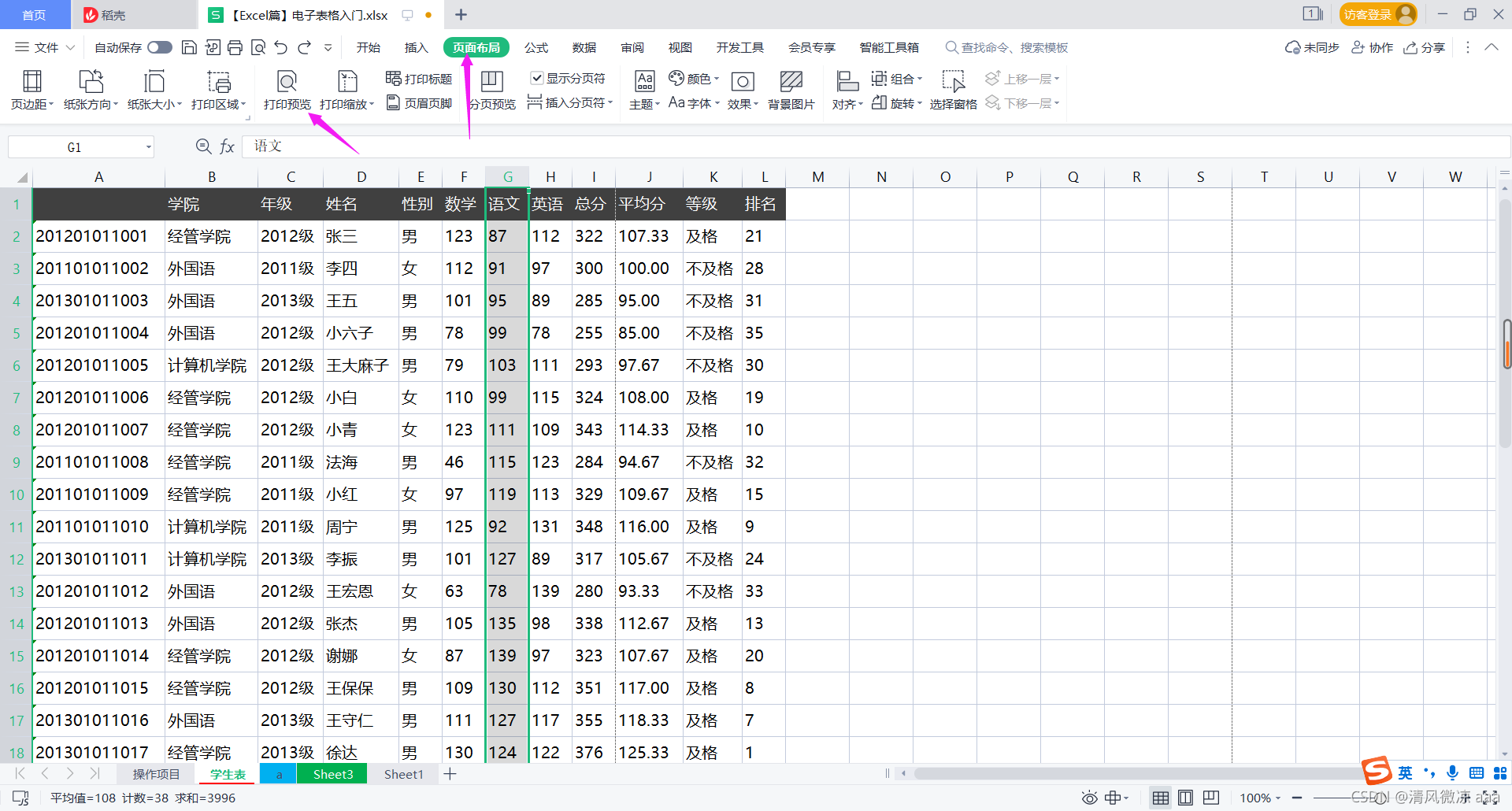Switch to the 插入 Insert tab
1512x811 pixels.
click(416, 47)
